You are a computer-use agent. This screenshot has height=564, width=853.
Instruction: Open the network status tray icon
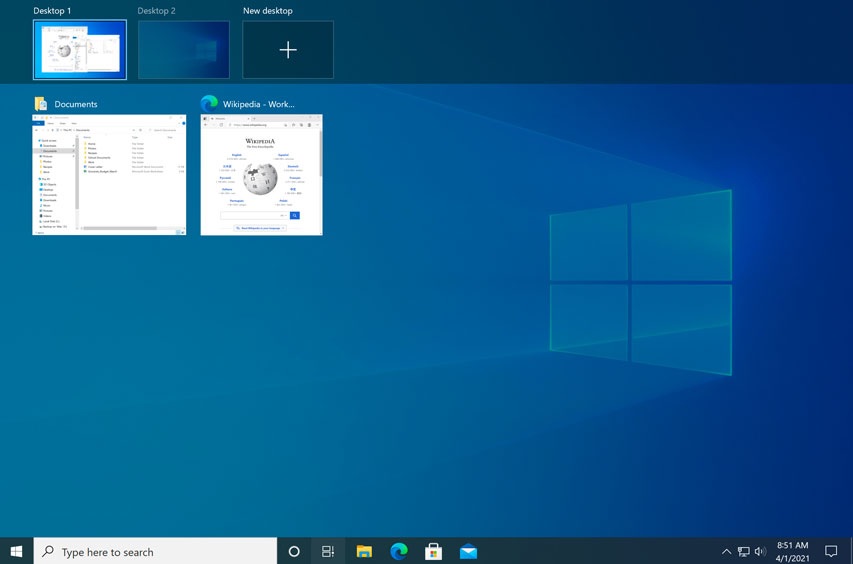pyautogui.click(x=743, y=551)
